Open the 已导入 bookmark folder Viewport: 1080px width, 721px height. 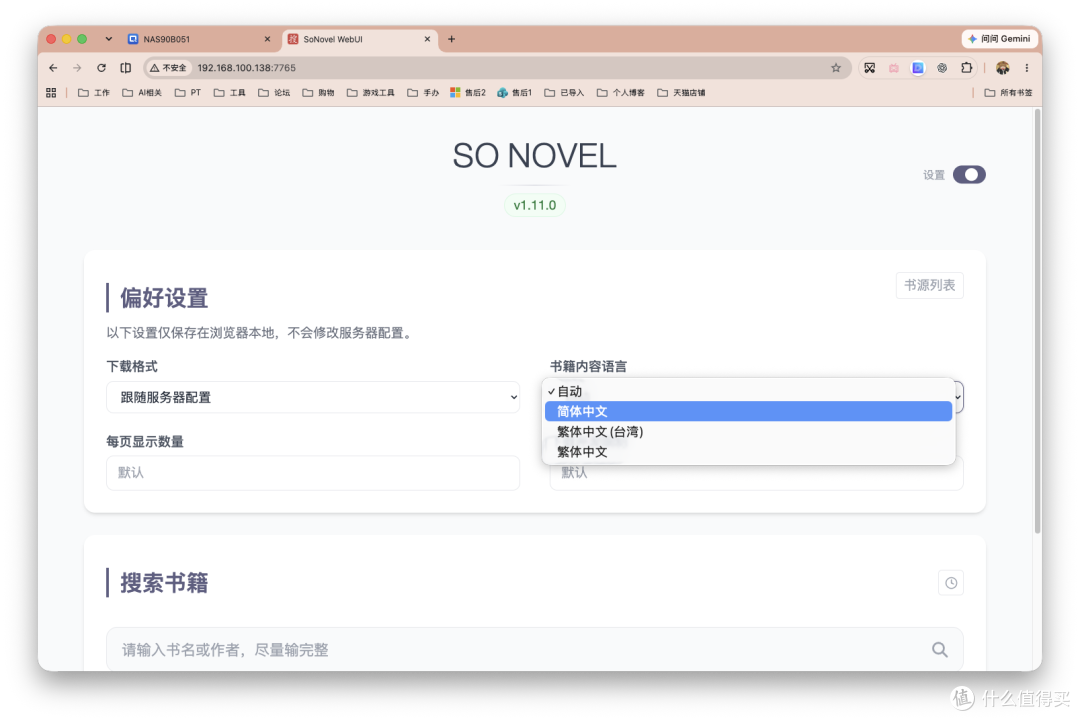click(x=564, y=92)
